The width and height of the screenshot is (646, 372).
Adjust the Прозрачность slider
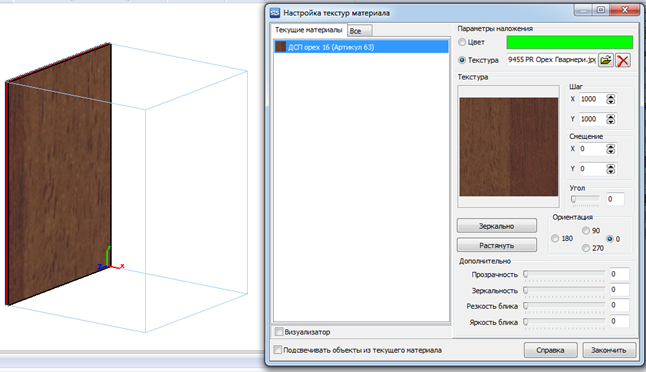(x=564, y=274)
